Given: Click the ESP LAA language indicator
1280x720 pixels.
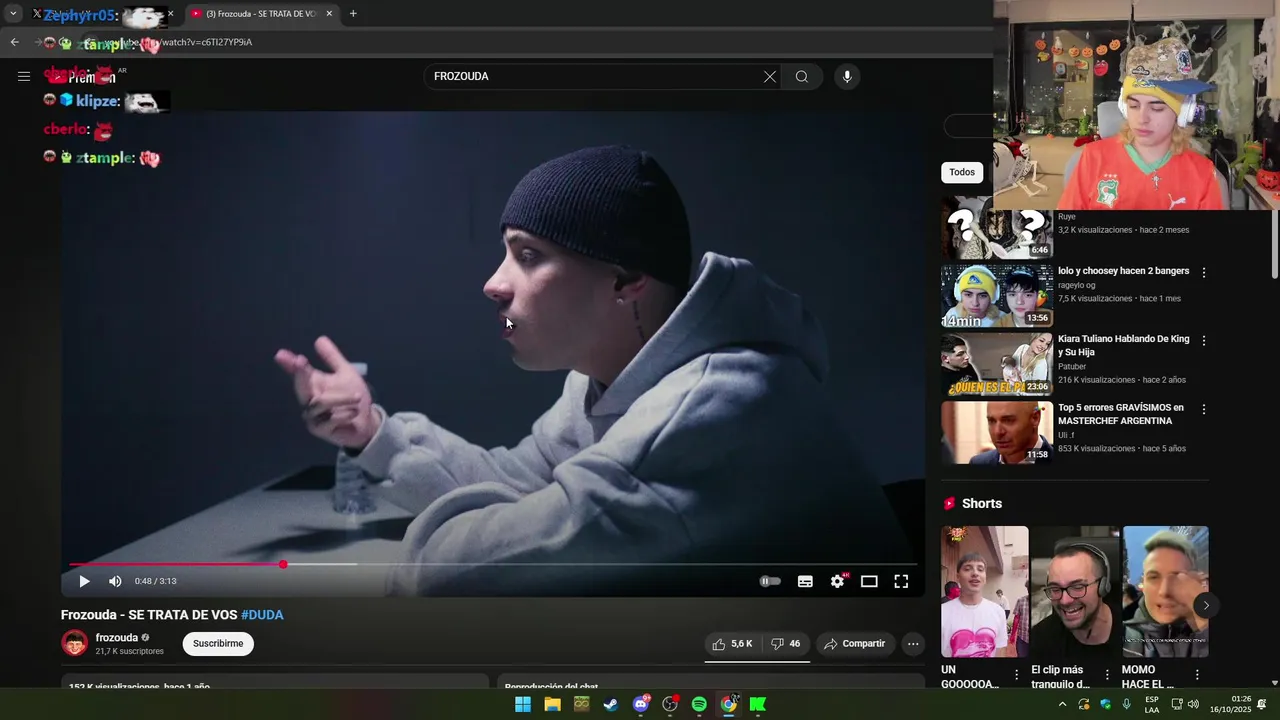Looking at the screenshot, I should pyautogui.click(x=1152, y=704).
